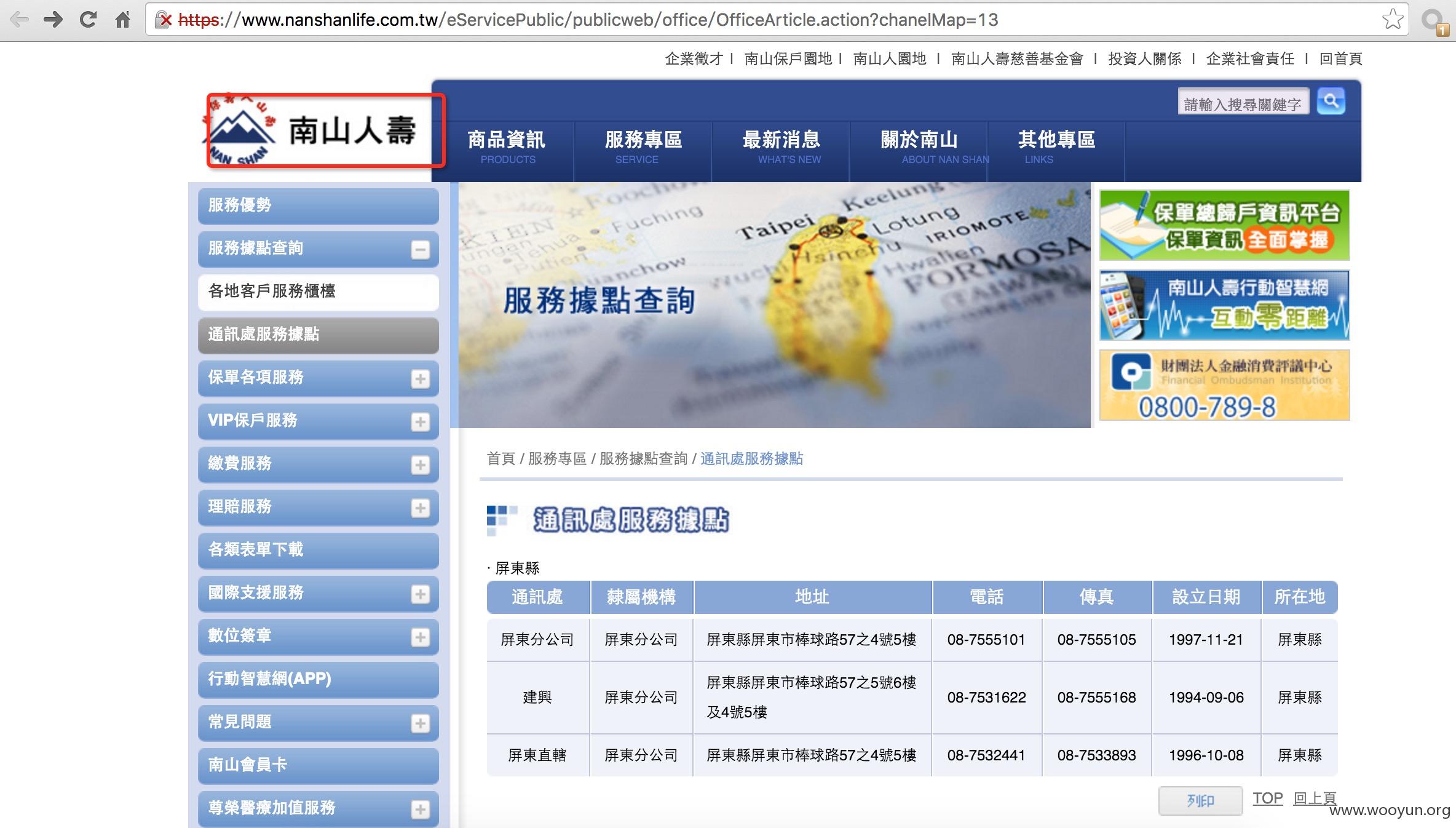Go to the browser home icon
Viewport: 1456px width, 828px height.
pyautogui.click(x=123, y=20)
